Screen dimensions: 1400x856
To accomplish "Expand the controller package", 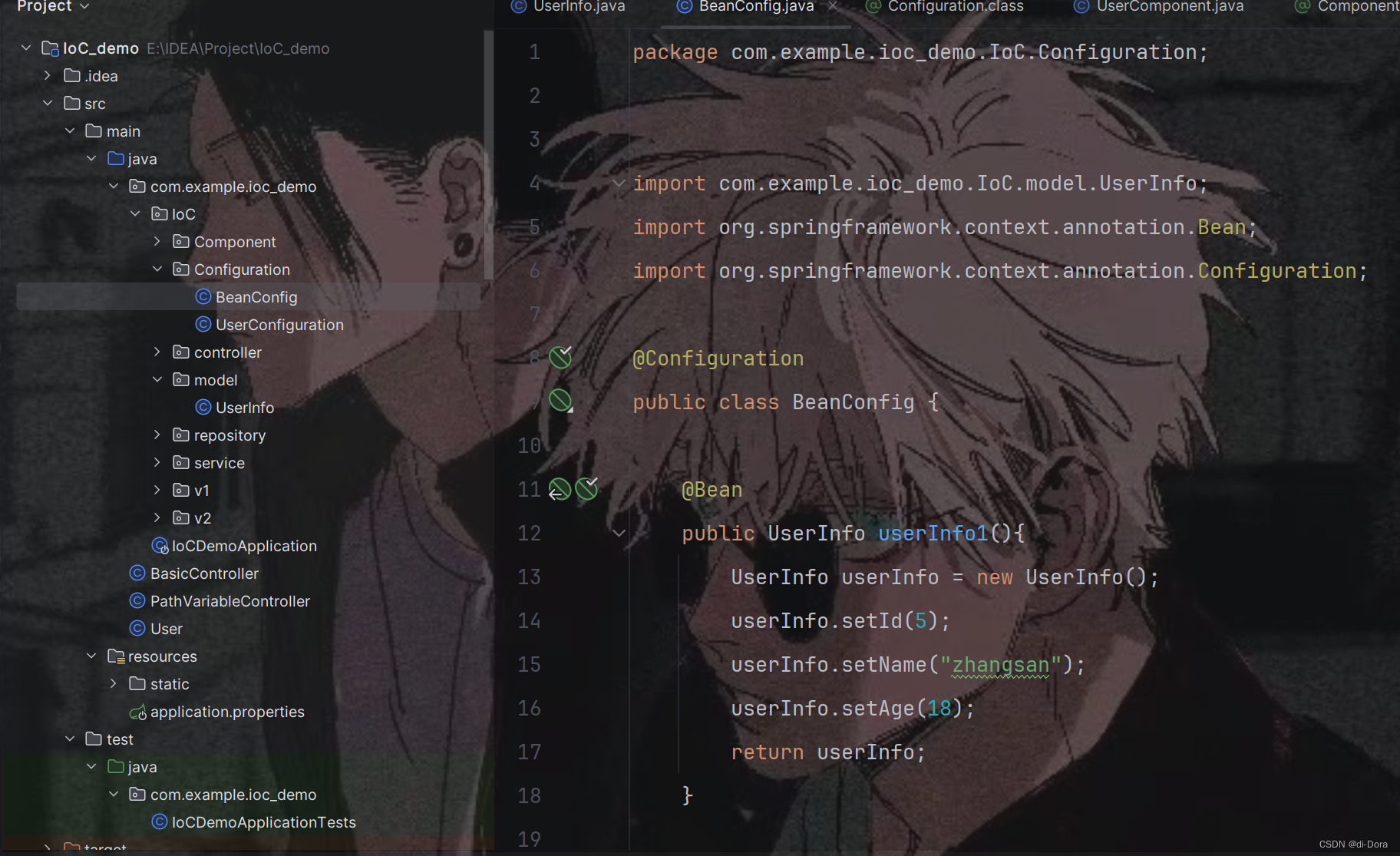I will click(157, 352).
